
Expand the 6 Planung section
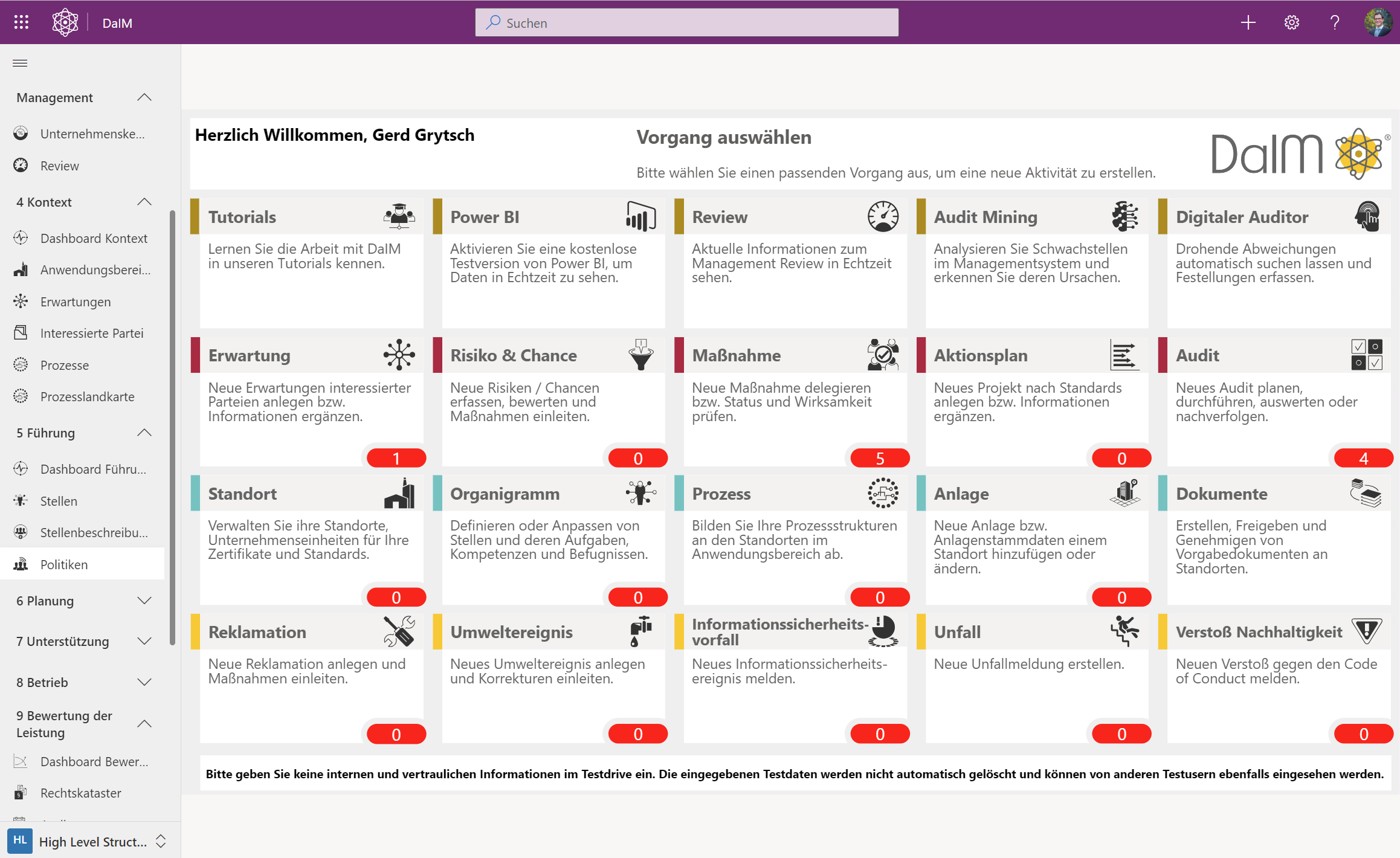pos(144,601)
